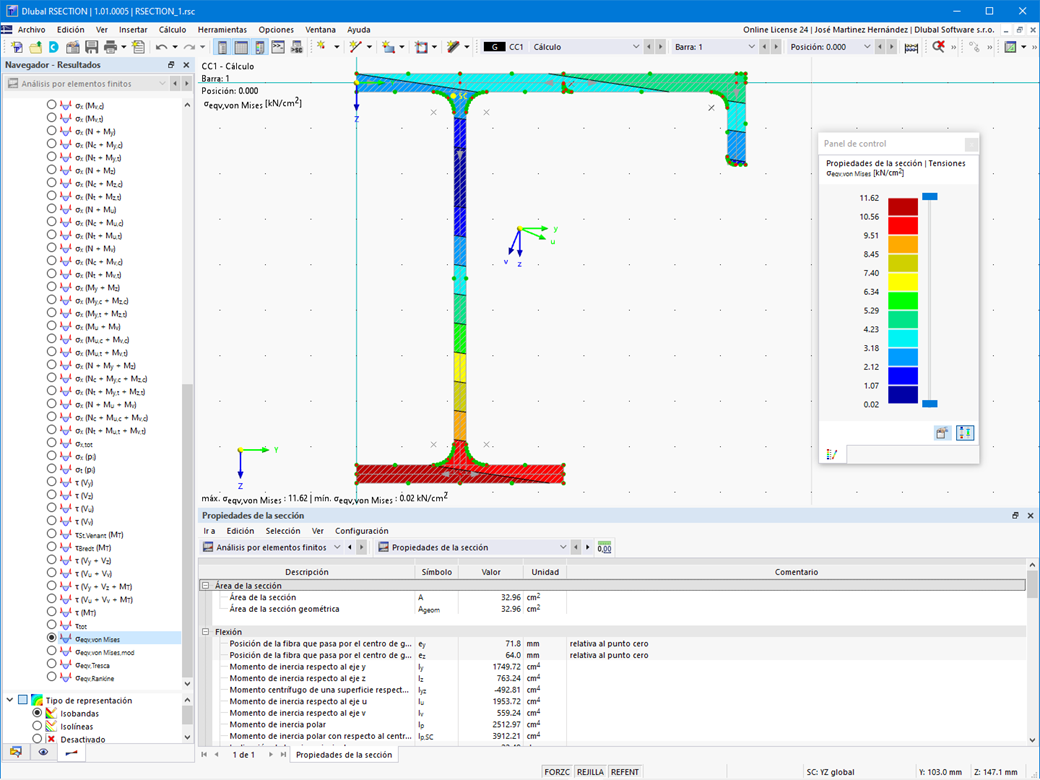Click the block manager cloud icon
Image resolution: width=1040 pixels, height=780 pixels.
tap(54, 47)
